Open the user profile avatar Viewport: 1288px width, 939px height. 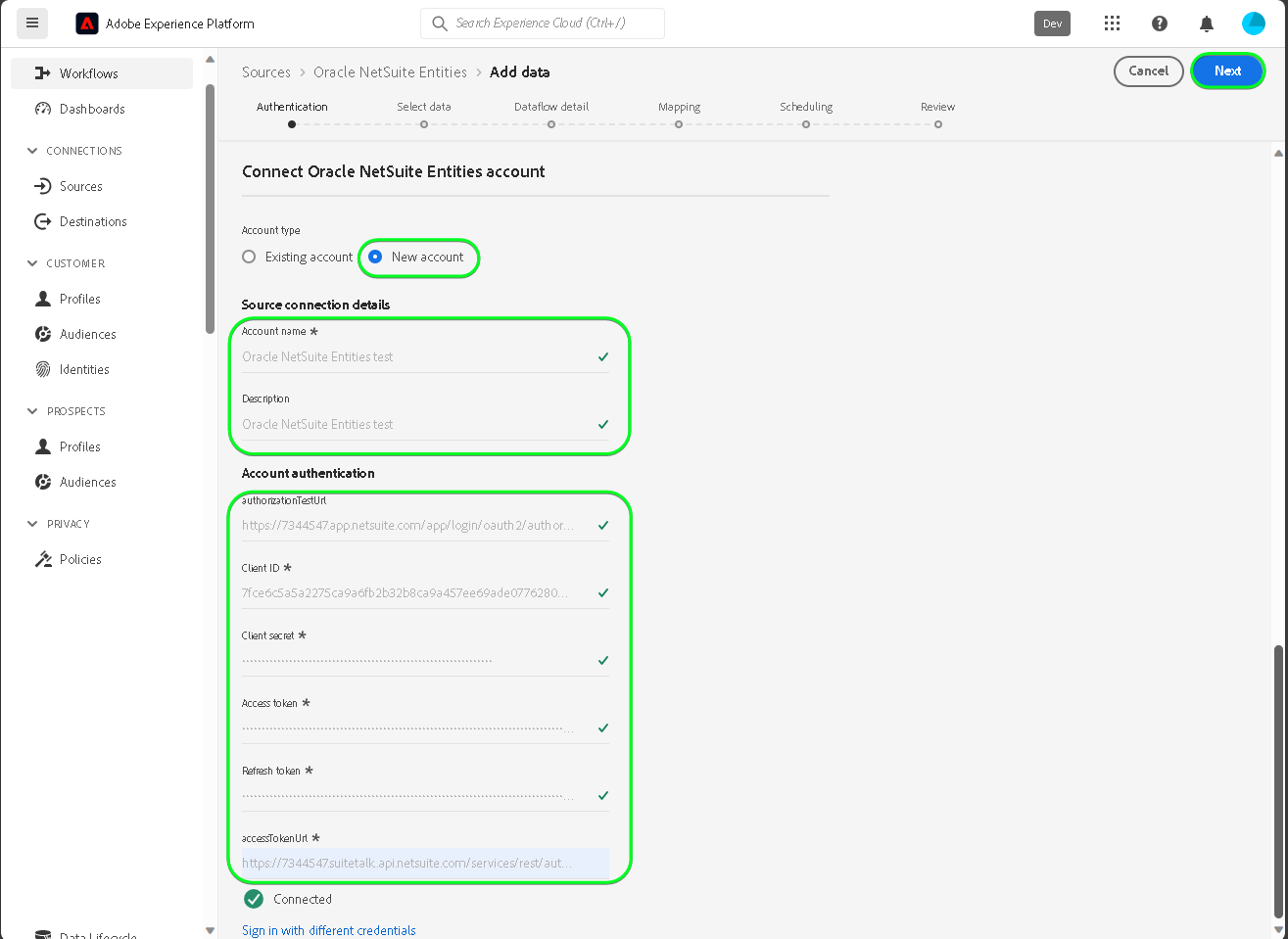point(1254,23)
